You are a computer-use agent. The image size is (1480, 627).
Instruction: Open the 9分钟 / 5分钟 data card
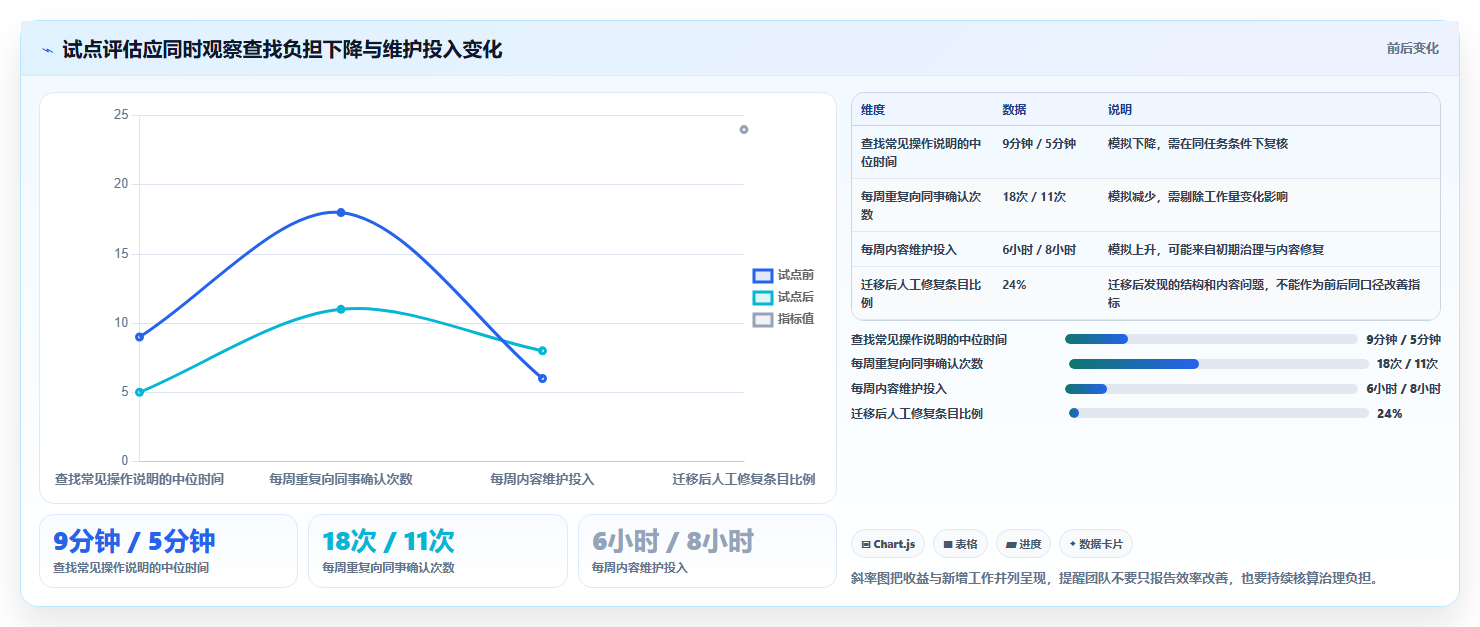[x=168, y=551]
